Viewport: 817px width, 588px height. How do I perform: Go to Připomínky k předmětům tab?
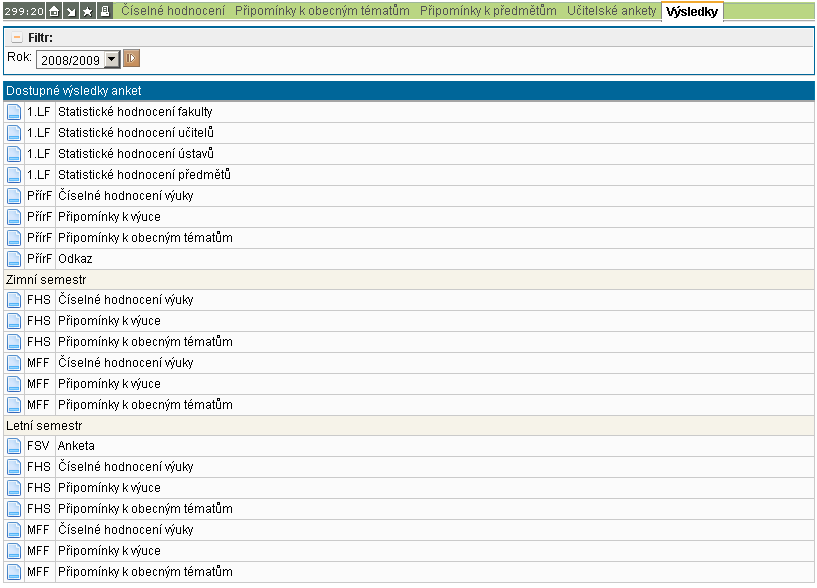[488, 11]
